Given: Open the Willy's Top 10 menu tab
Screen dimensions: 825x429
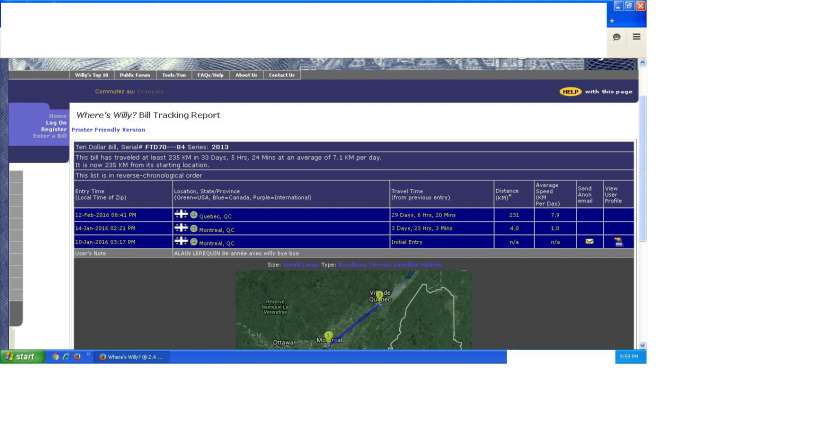Looking at the screenshot, I should point(92,75).
